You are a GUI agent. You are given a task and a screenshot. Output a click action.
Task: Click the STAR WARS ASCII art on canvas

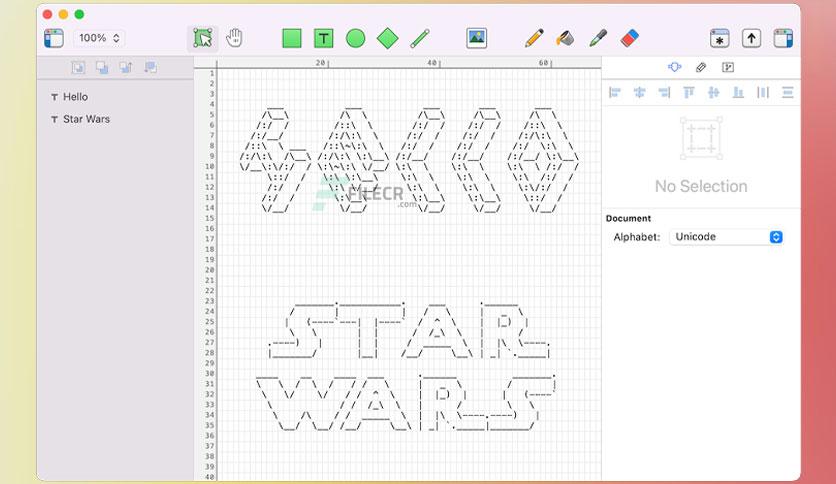pyautogui.click(x=408, y=367)
